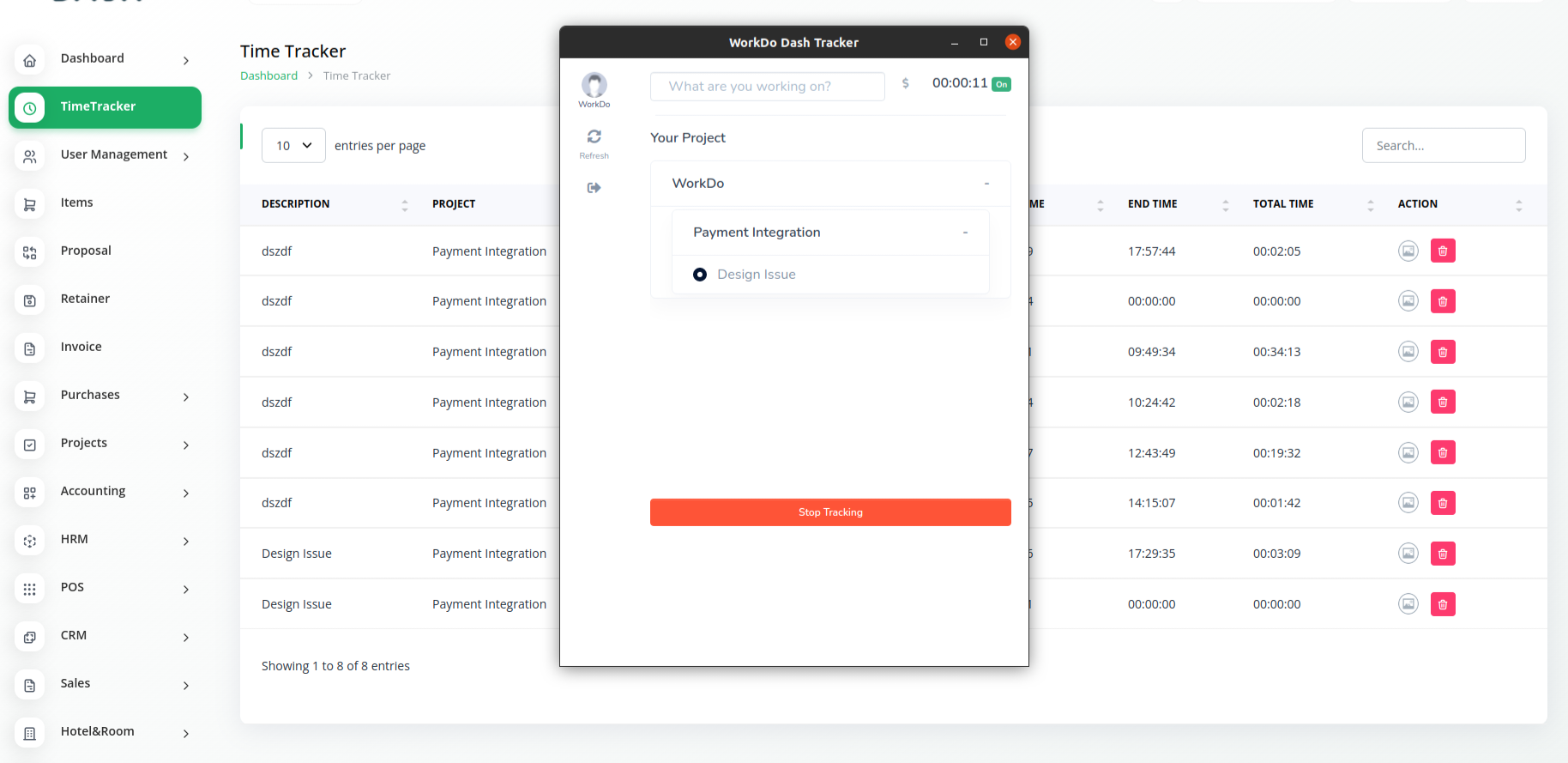Screen dimensions: 1568x763
Task: Expand the Dashboard sidebar chevron
Action: (x=186, y=60)
